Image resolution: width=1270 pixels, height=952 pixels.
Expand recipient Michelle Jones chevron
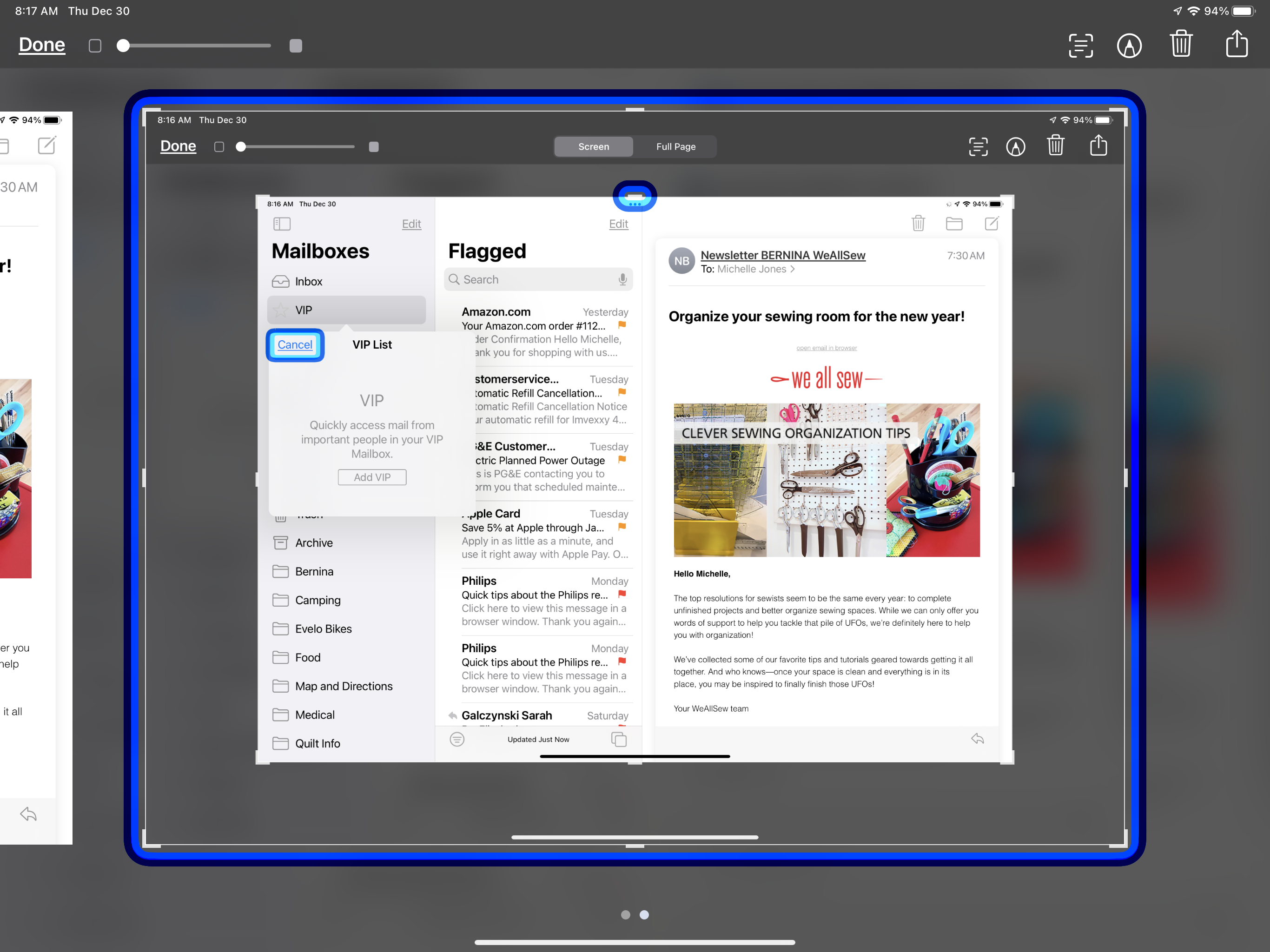[793, 269]
